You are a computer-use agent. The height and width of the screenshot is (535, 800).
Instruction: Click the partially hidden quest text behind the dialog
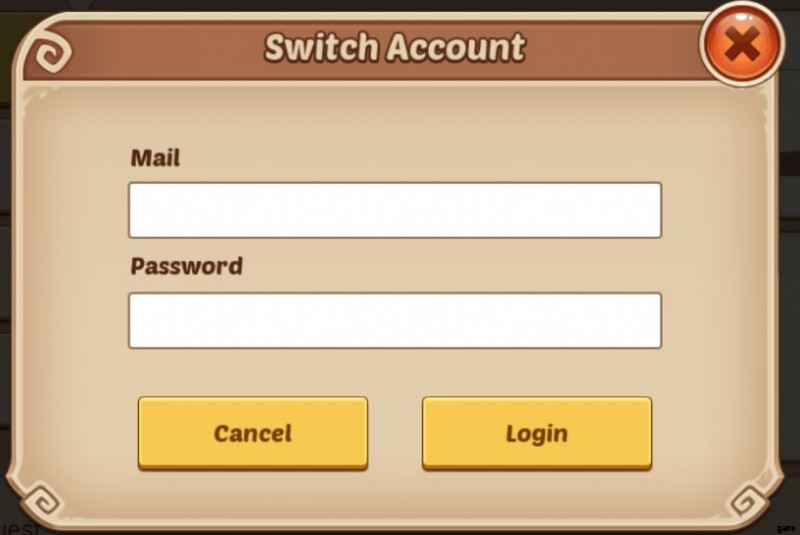19,528
